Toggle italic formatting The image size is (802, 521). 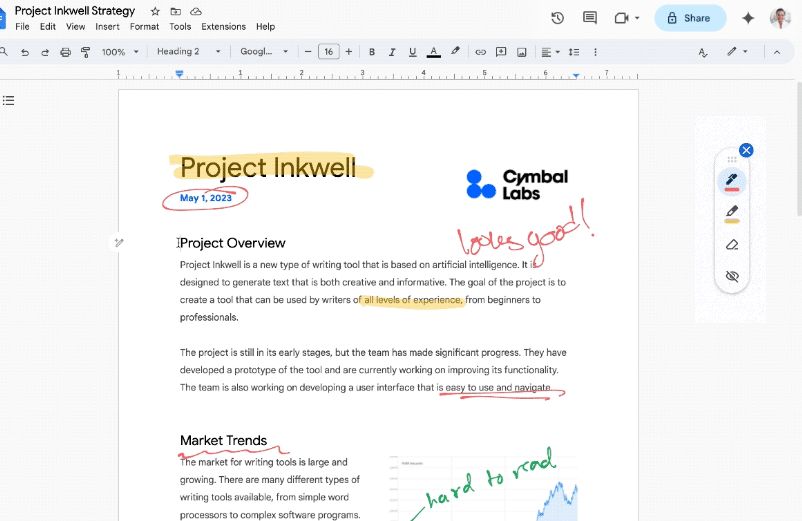(x=392, y=52)
